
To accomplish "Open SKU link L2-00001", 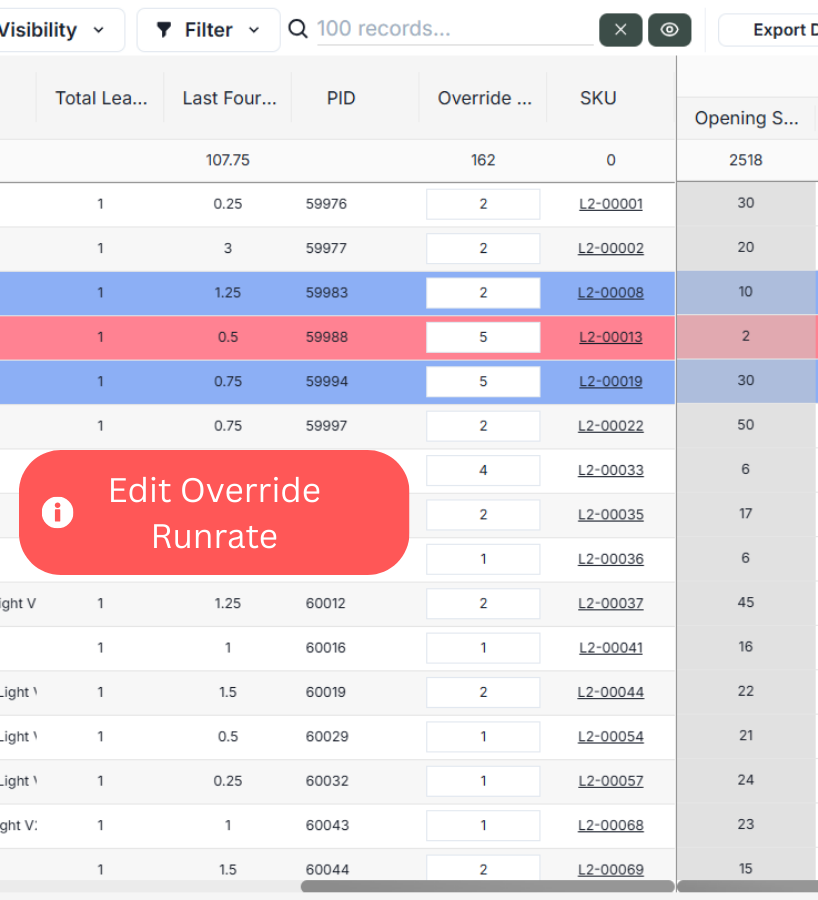I will pyautogui.click(x=610, y=204).
